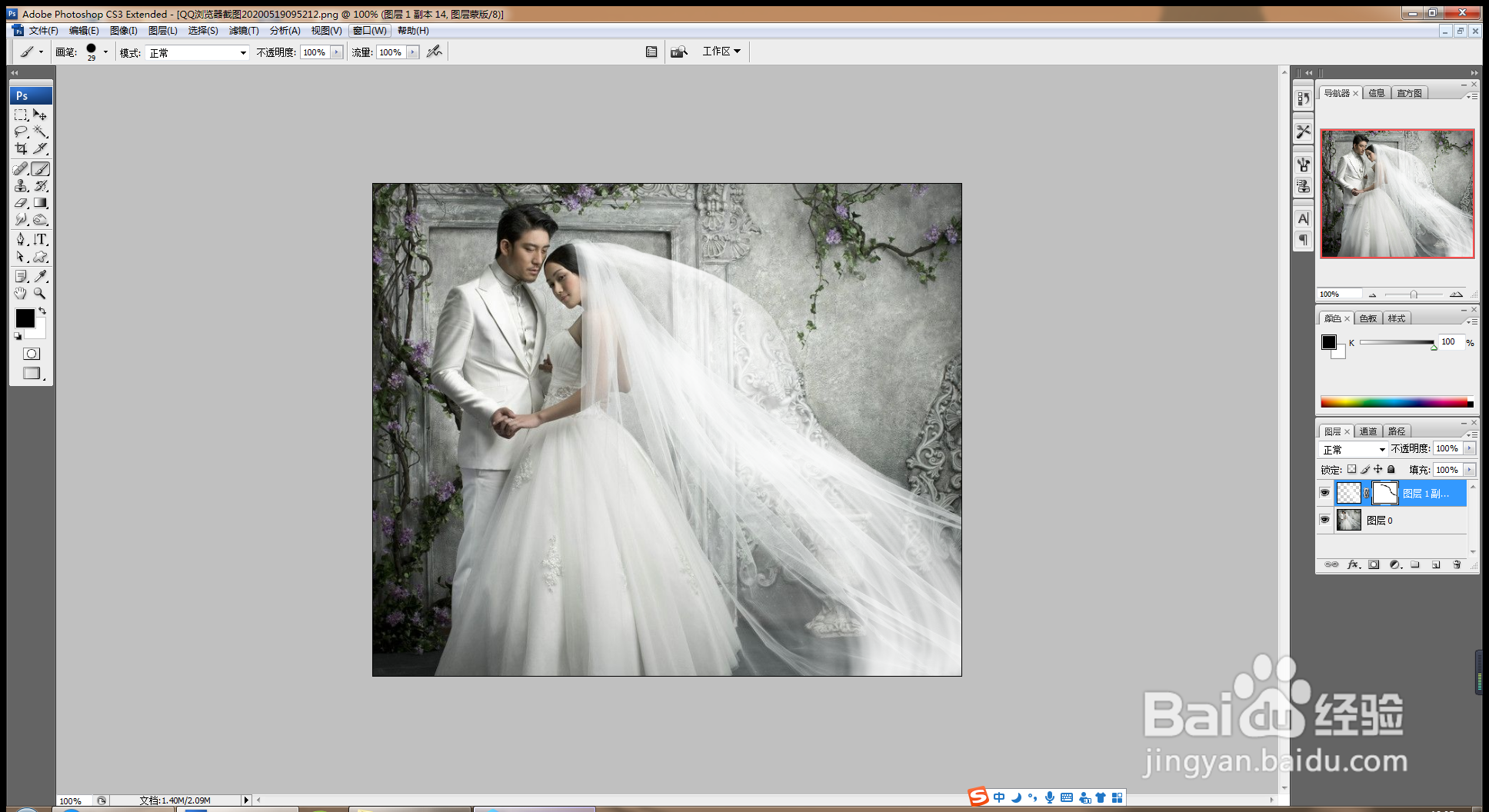Pick the Clone Stamp tool
The height and width of the screenshot is (812, 1489).
pos(21,186)
